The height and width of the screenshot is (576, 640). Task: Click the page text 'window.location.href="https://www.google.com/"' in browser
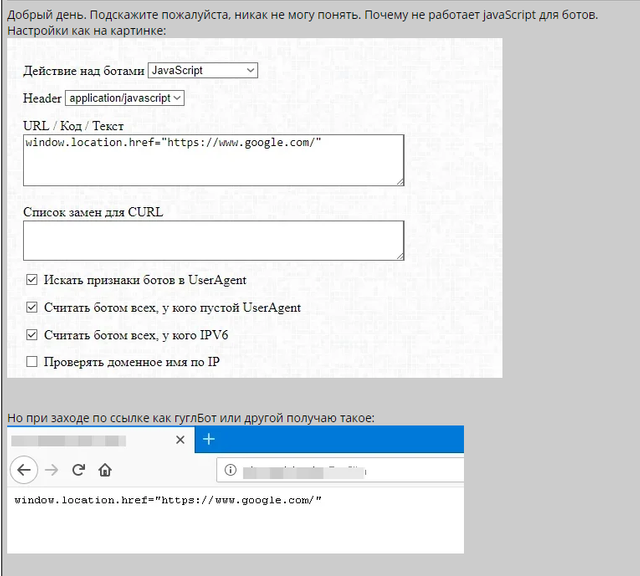(x=168, y=500)
